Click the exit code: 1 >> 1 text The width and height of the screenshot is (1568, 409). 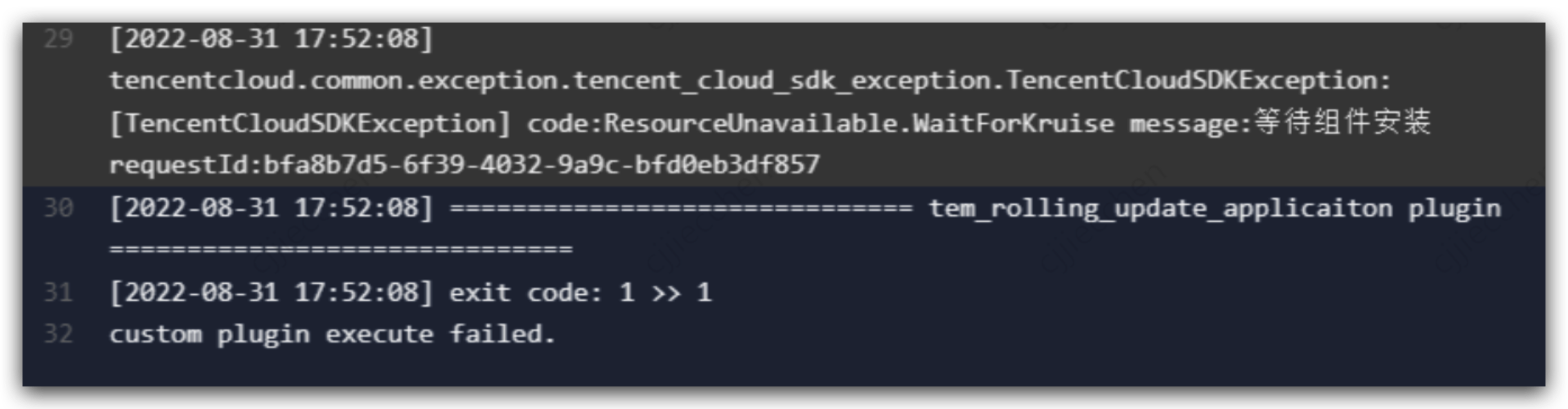(x=581, y=293)
